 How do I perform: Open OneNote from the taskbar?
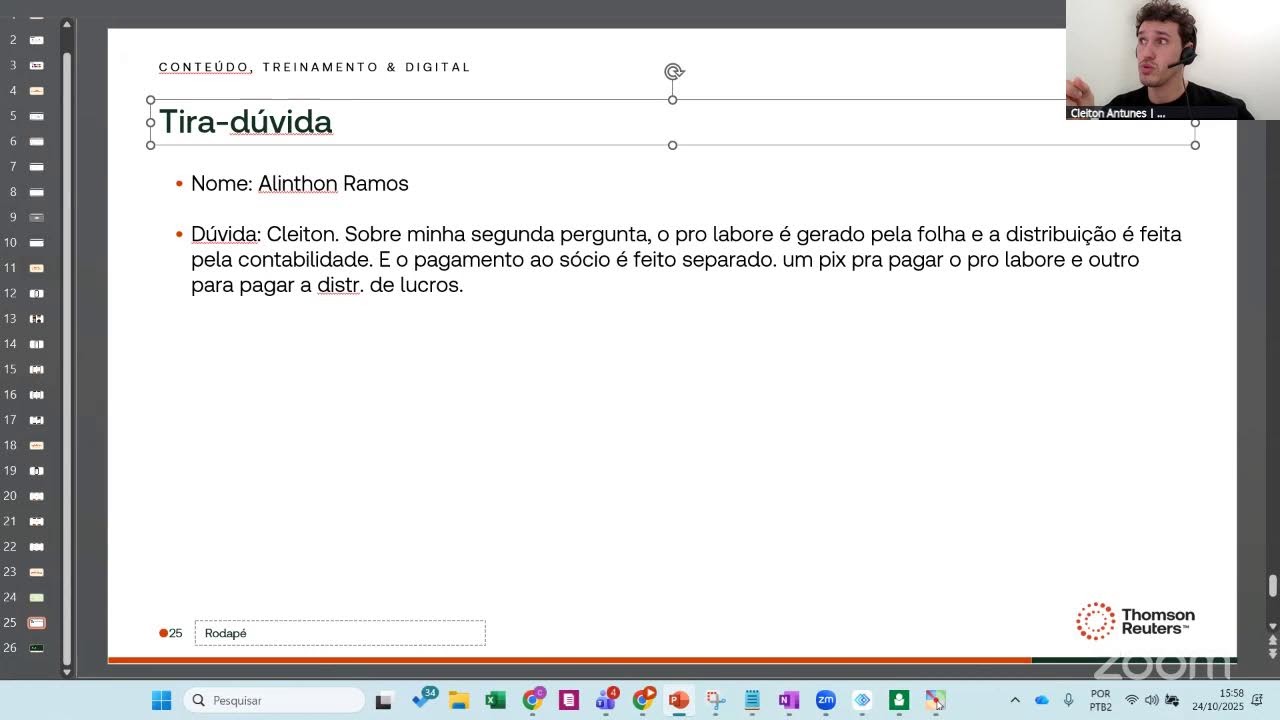coord(789,700)
